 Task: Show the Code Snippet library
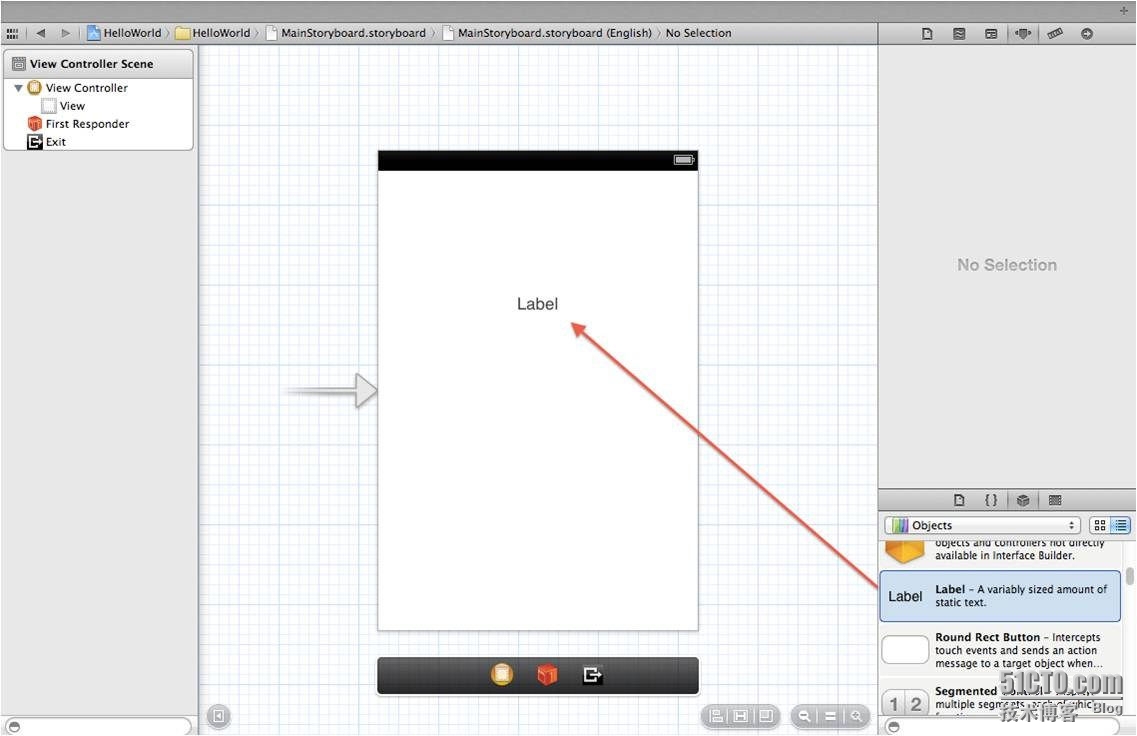[x=991, y=500]
